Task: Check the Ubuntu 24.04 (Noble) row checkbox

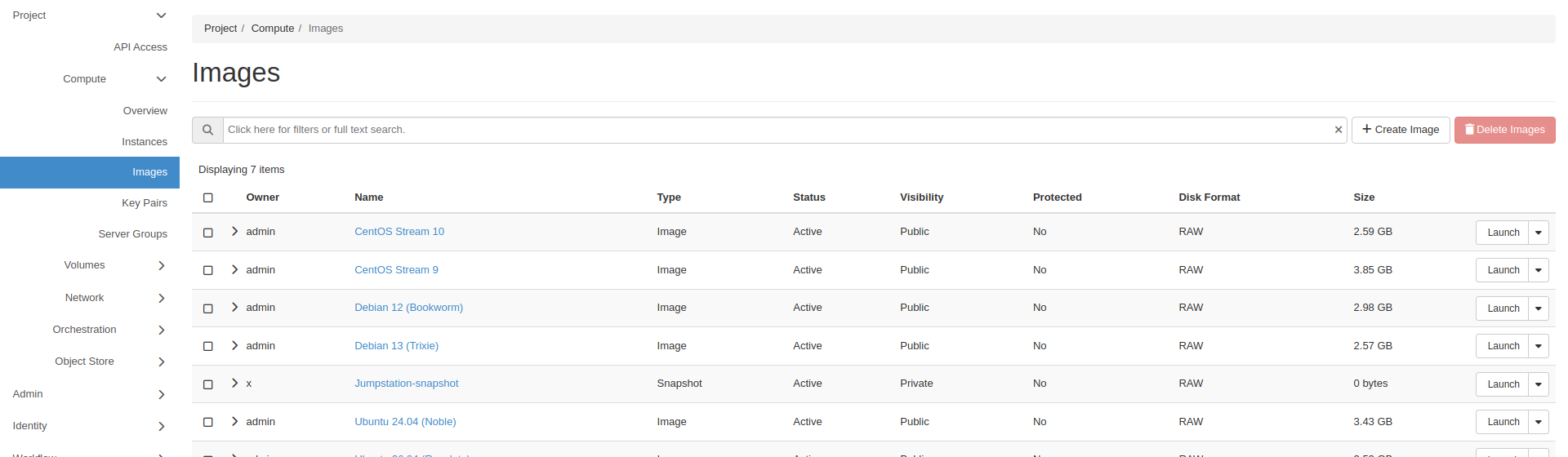Action: 208,422
